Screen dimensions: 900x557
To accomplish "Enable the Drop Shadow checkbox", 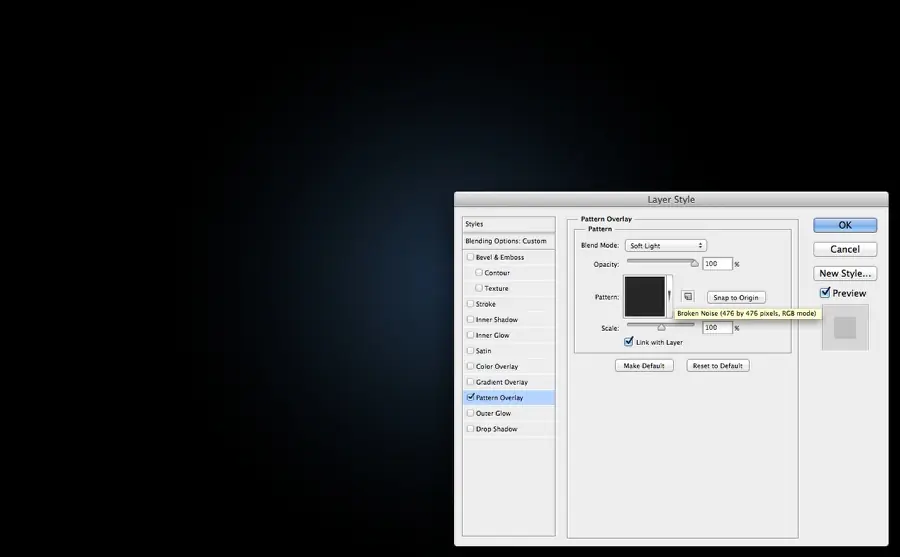I will (471, 428).
